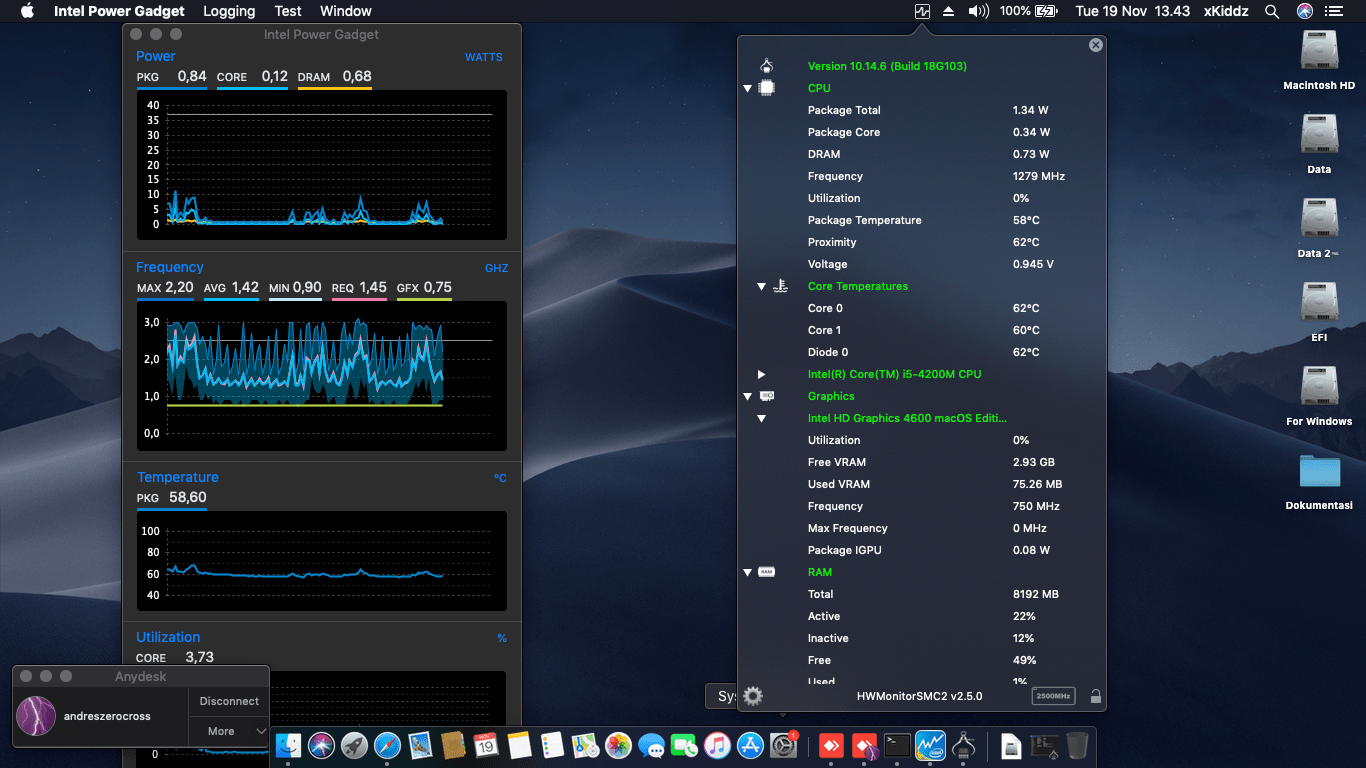Image resolution: width=1366 pixels, height=768 pixels.
Task: Open the EFI drive on desktop
Action: point(1319,304)
